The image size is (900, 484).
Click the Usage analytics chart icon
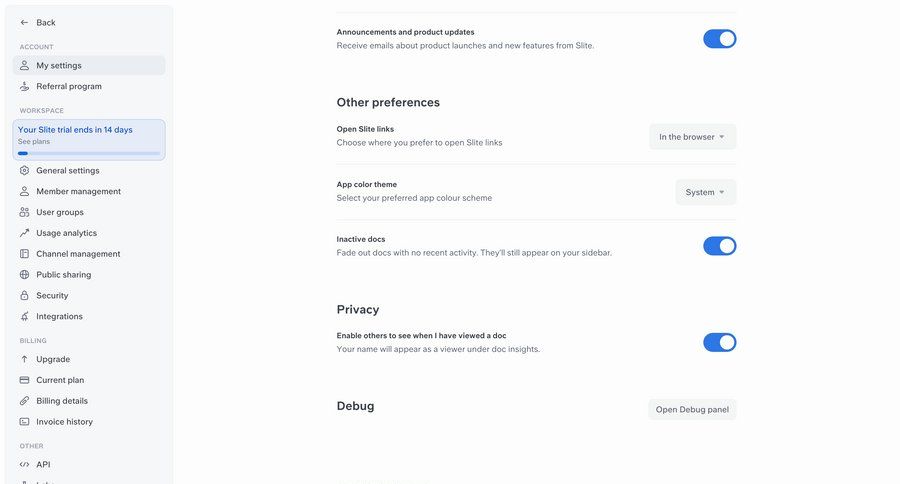25,233
